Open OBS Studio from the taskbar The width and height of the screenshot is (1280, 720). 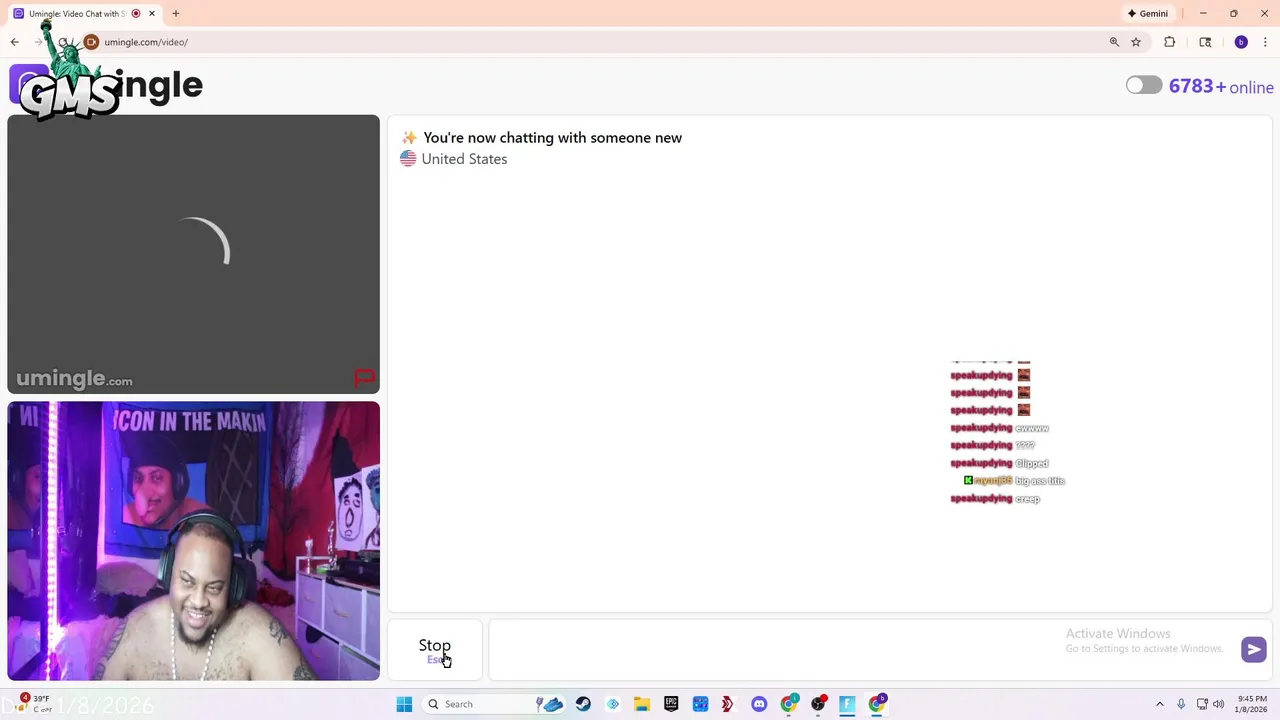[818, 704]
